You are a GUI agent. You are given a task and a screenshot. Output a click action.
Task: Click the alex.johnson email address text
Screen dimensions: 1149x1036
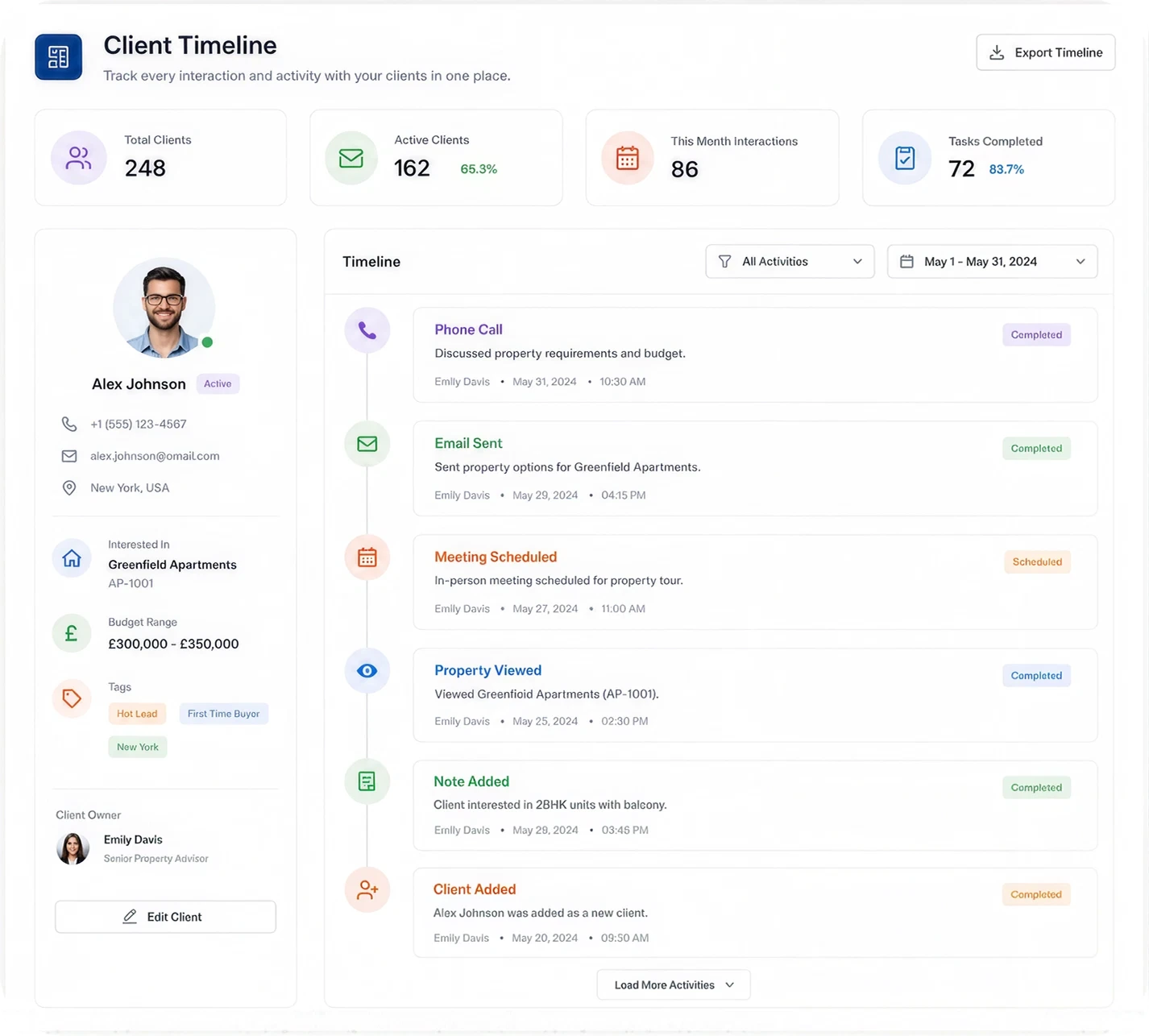click(155, 456)
